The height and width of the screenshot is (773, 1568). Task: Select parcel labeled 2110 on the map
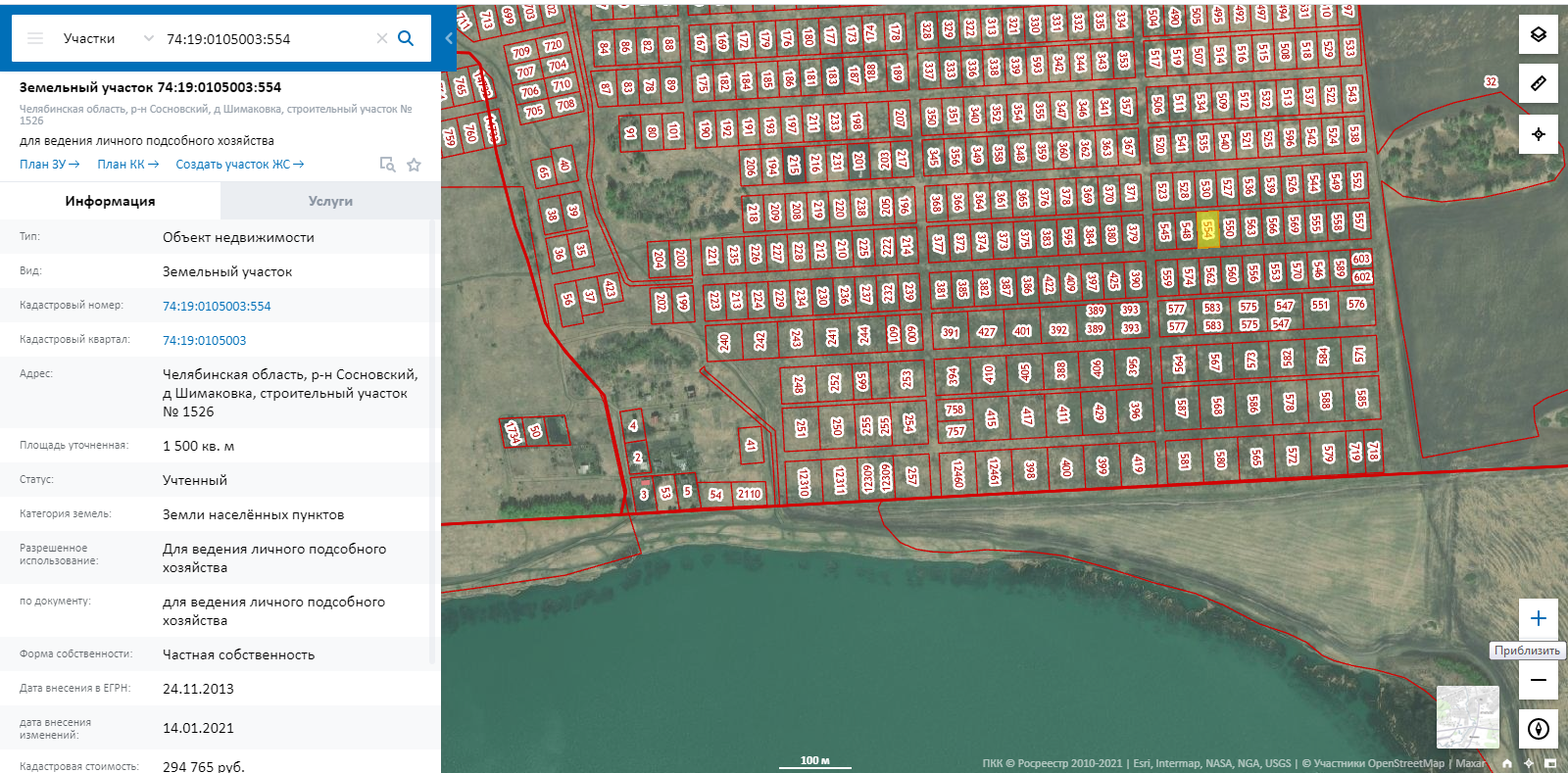click(x=749, y=494)
